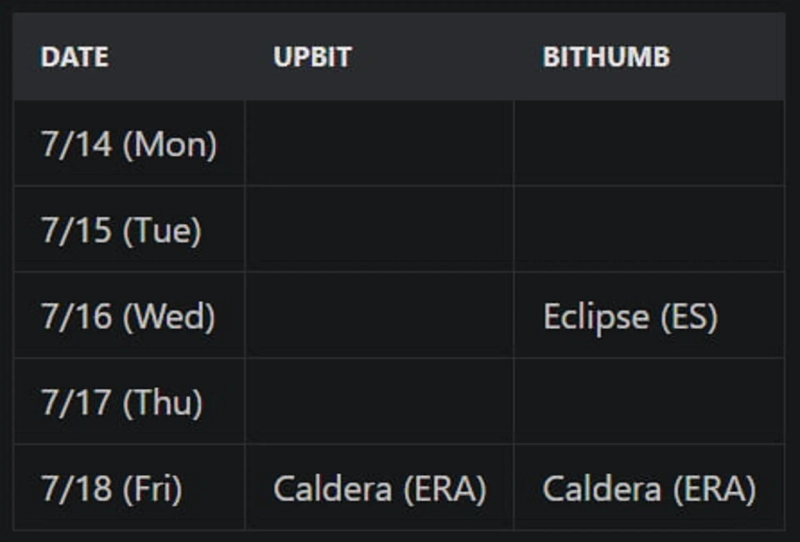The height and width of the screenshot is (542, 800).
Task: Click the DATE column header
Action: [76, 57]
